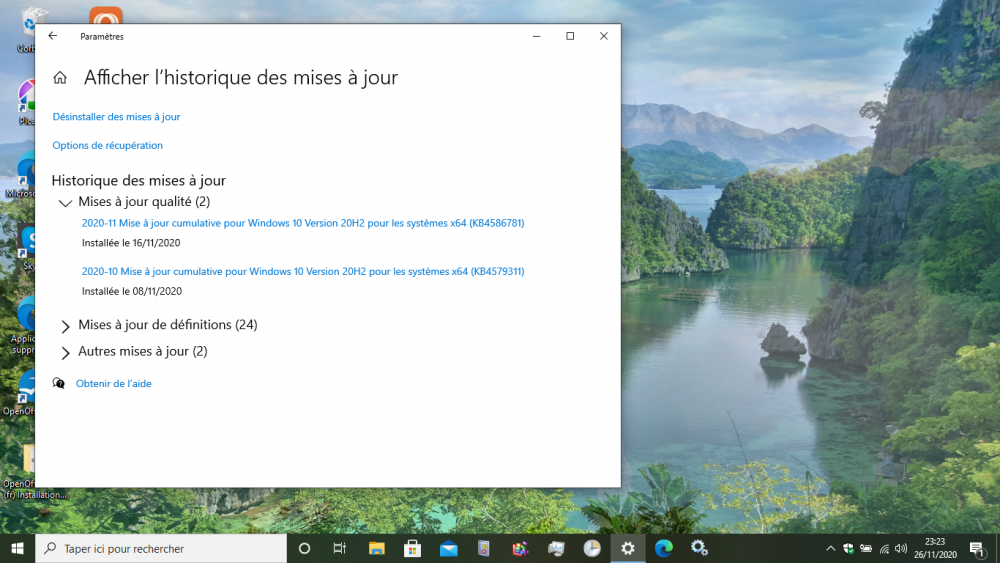Click the volume icon in system tray
Image resolution: width=1000 pixels, height=563 pixels.
[901, 548]
